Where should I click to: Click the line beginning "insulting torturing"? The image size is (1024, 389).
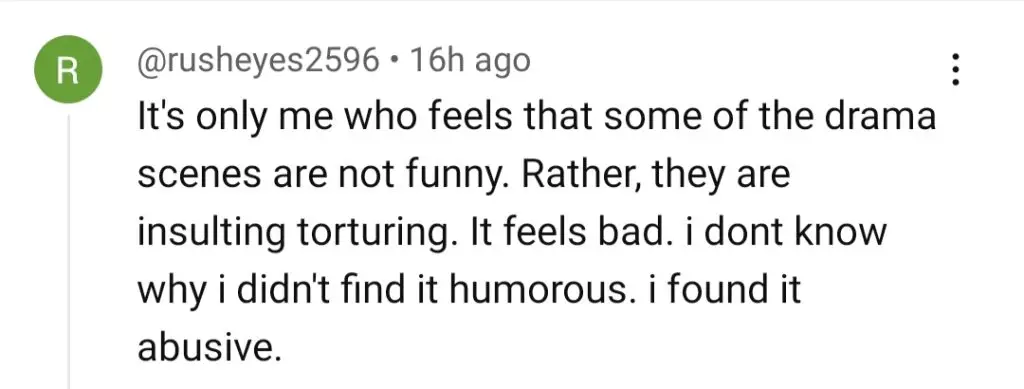pyautogui.click(x=512, y=233)
